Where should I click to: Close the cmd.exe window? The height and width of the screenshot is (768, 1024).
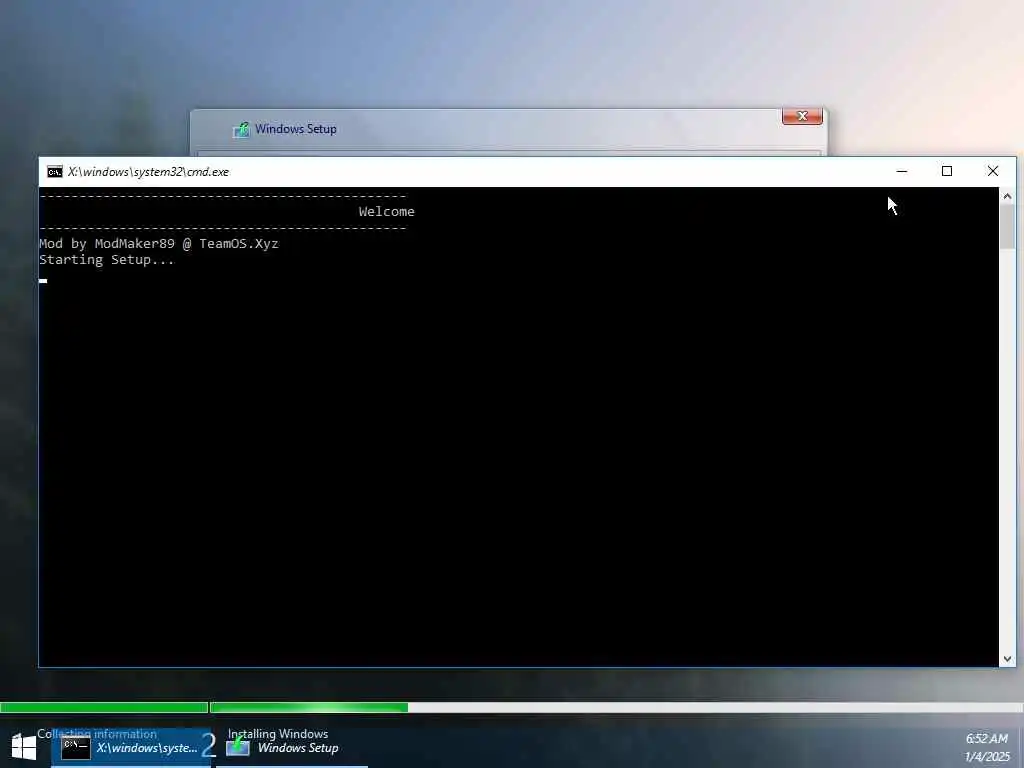pyautogui.click(x=993, y=171)
